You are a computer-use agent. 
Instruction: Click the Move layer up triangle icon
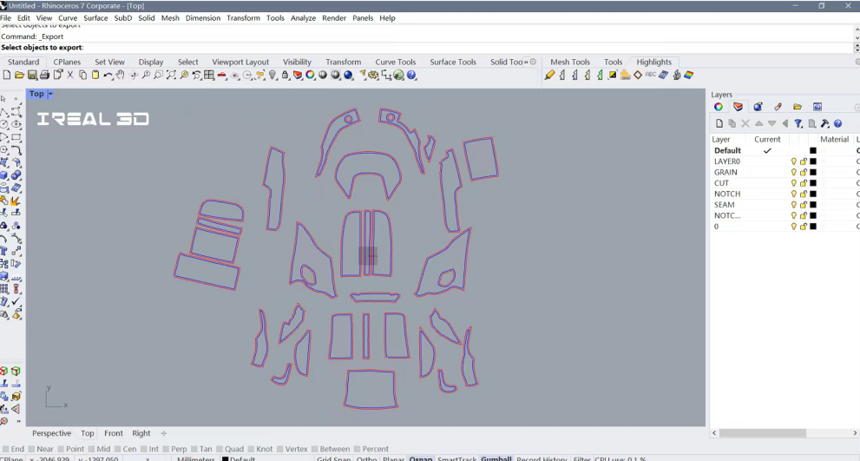tap(759, 123)
